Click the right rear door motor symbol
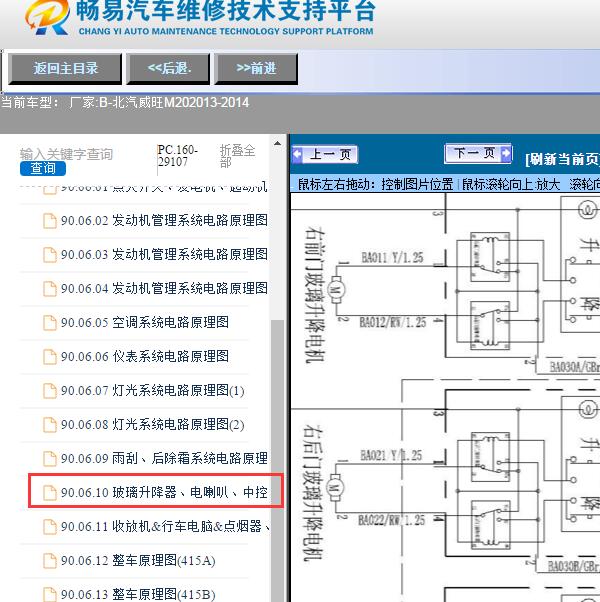 click(335, 488)
